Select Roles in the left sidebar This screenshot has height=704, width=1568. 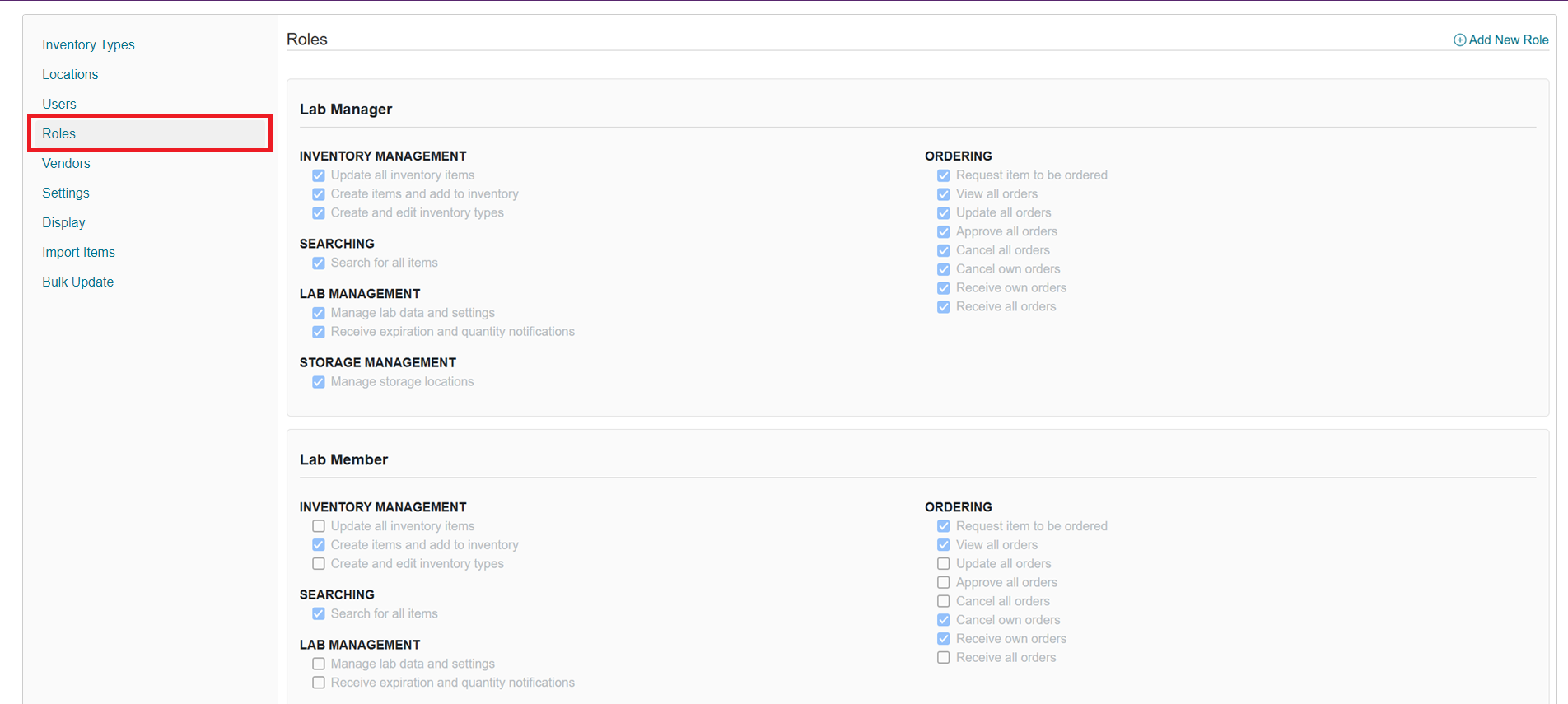[59, 134]
